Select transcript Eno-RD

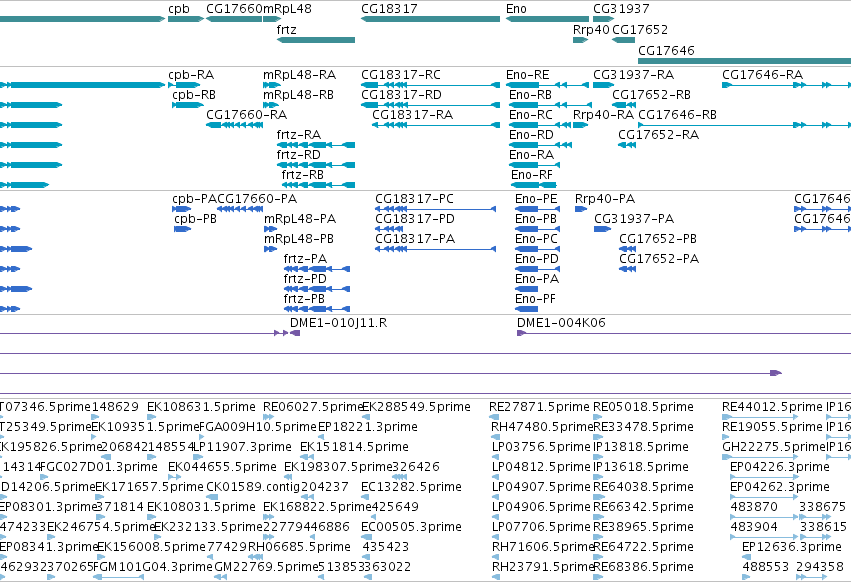[531, 135]
